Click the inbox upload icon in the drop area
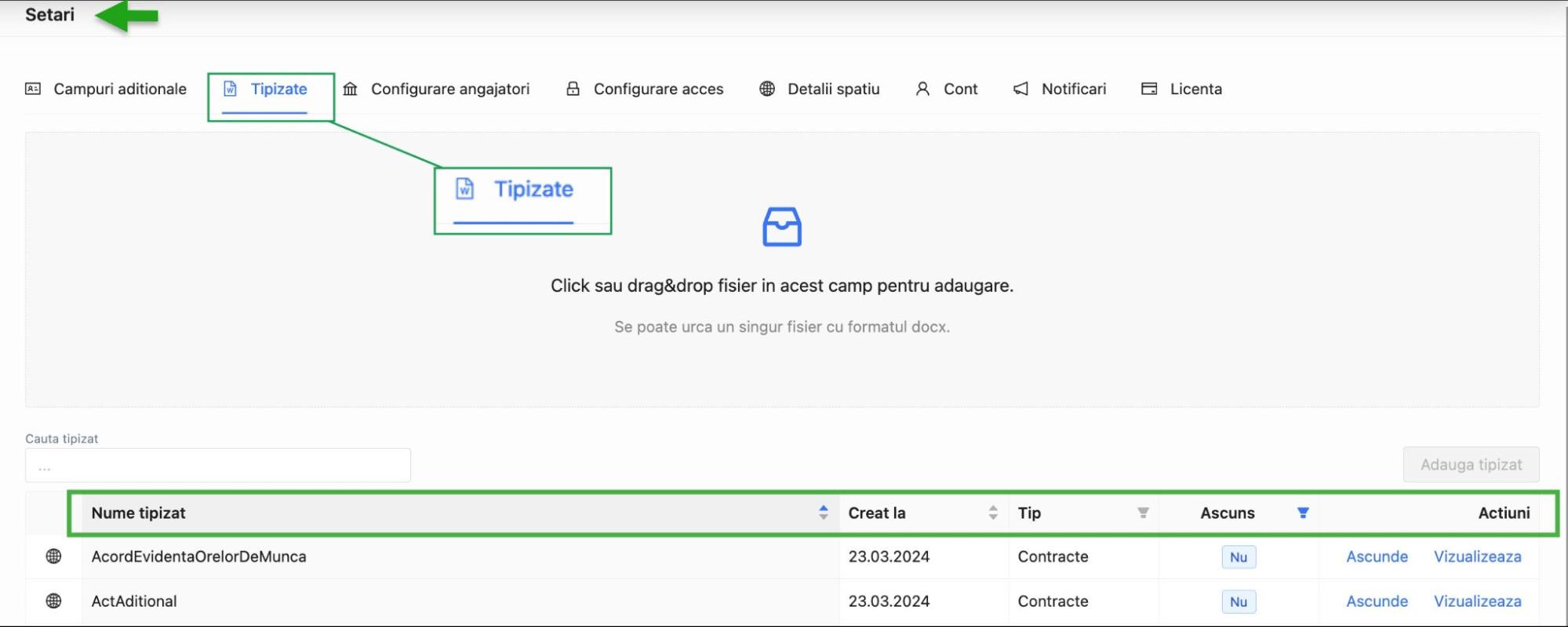This screenshot has height=627, width=1568. (x=782, y=227)
